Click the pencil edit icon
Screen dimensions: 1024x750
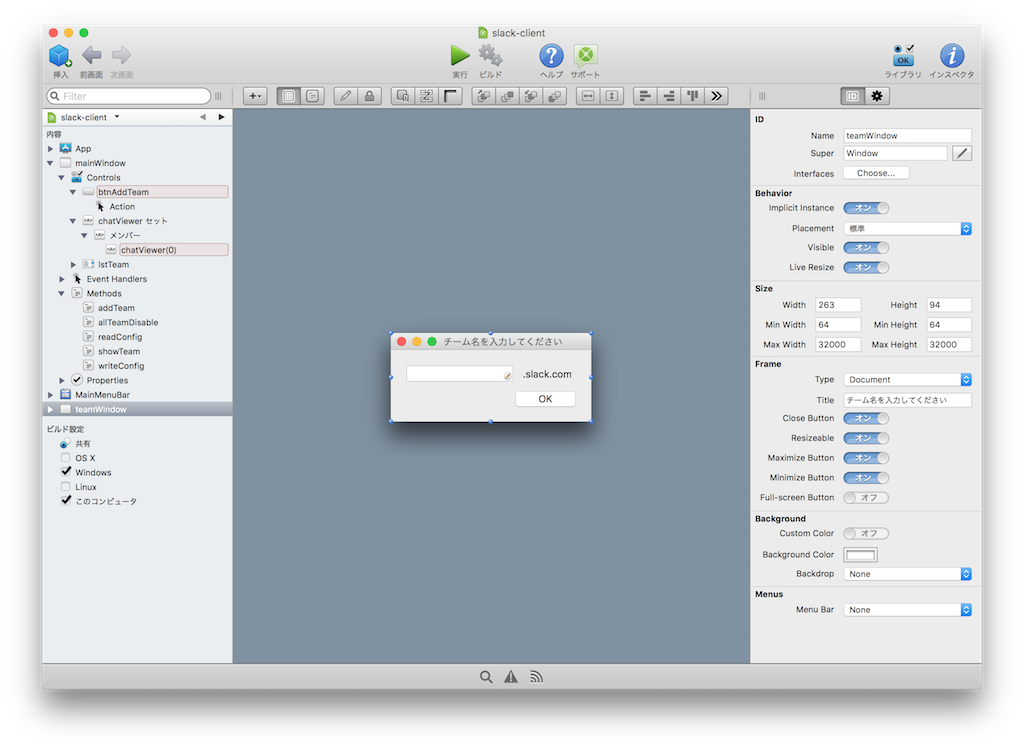[345, 96]
